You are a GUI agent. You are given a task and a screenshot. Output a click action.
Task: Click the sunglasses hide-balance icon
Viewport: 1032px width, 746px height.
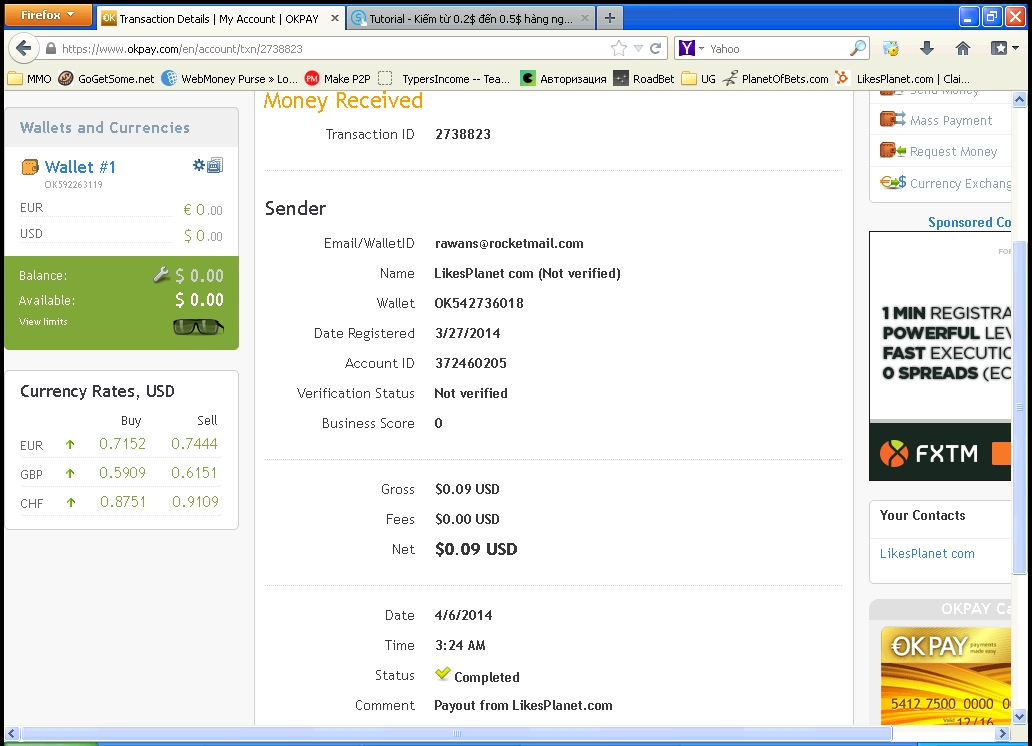198,326
